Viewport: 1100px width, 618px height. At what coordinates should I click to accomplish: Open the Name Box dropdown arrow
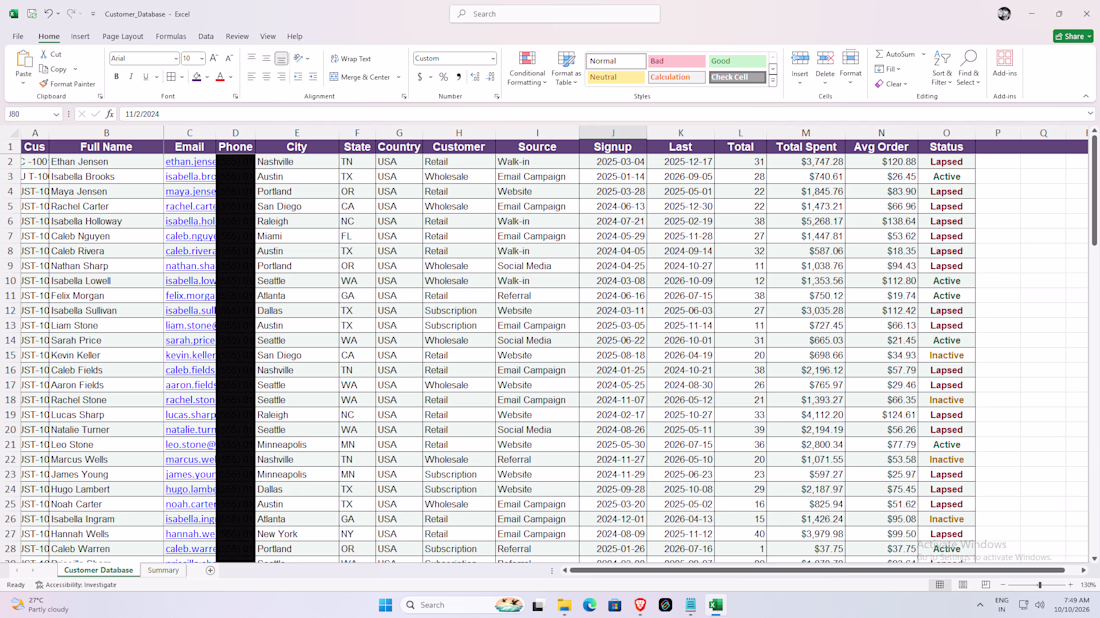point(56,114)
